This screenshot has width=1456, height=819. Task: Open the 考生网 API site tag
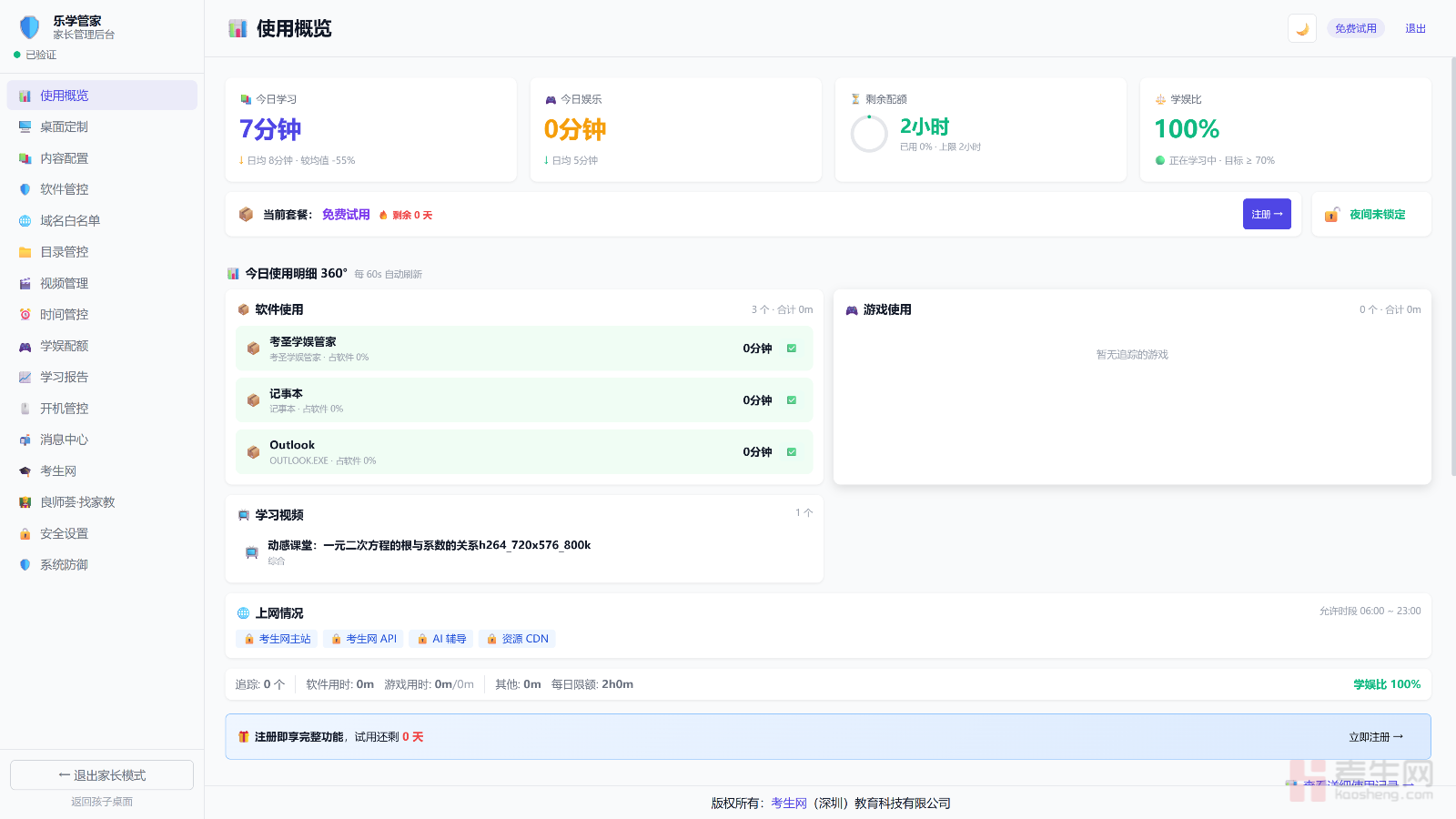click(x=364, y=639)
